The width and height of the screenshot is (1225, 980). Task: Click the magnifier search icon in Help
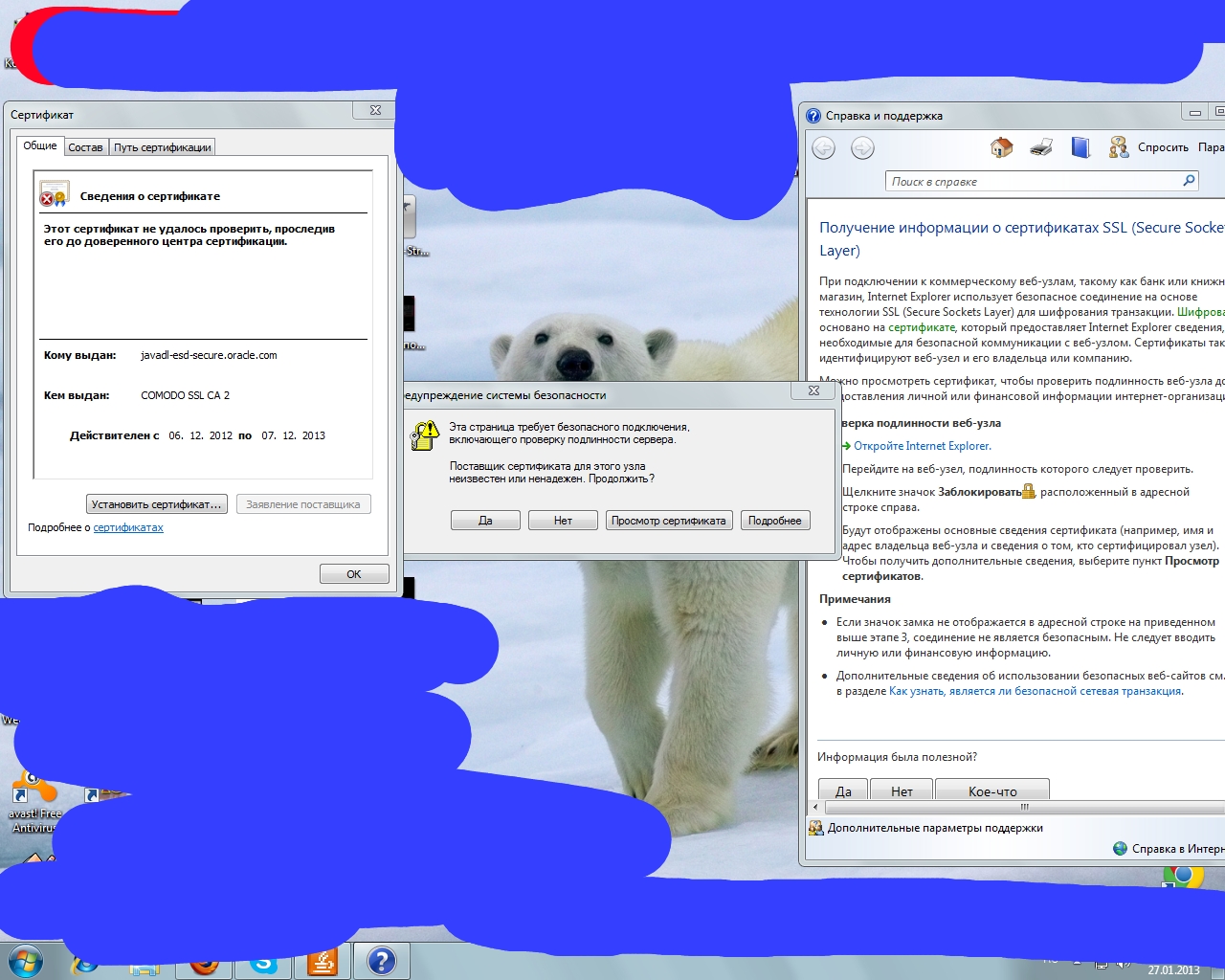(1189, 181)
